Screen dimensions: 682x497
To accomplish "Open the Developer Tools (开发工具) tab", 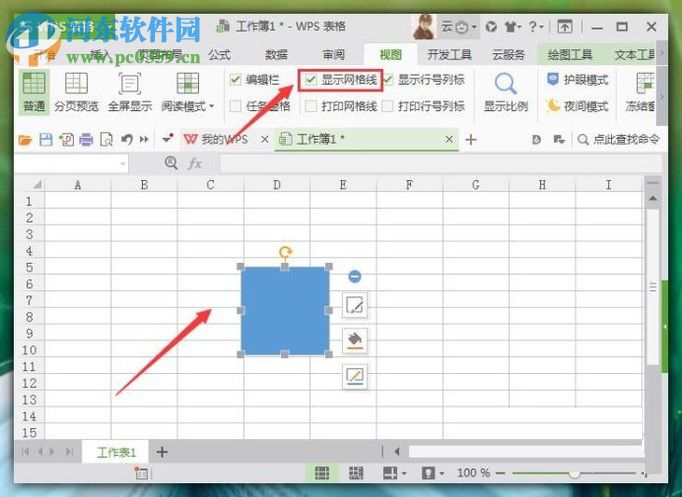I will pos(449,55).
